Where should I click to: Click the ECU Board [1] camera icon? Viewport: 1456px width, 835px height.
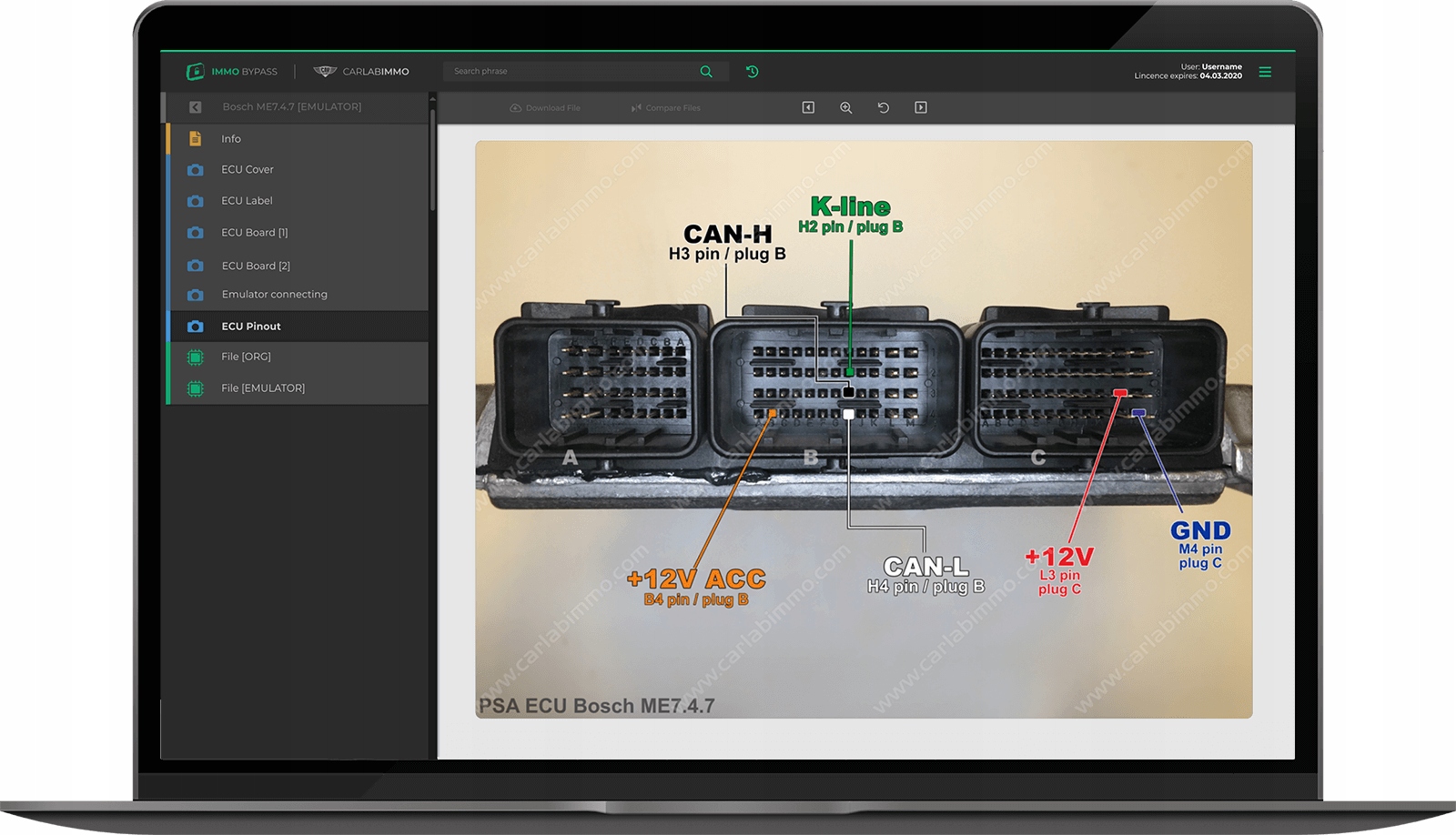pyautogui.click(x=195, y=233)
